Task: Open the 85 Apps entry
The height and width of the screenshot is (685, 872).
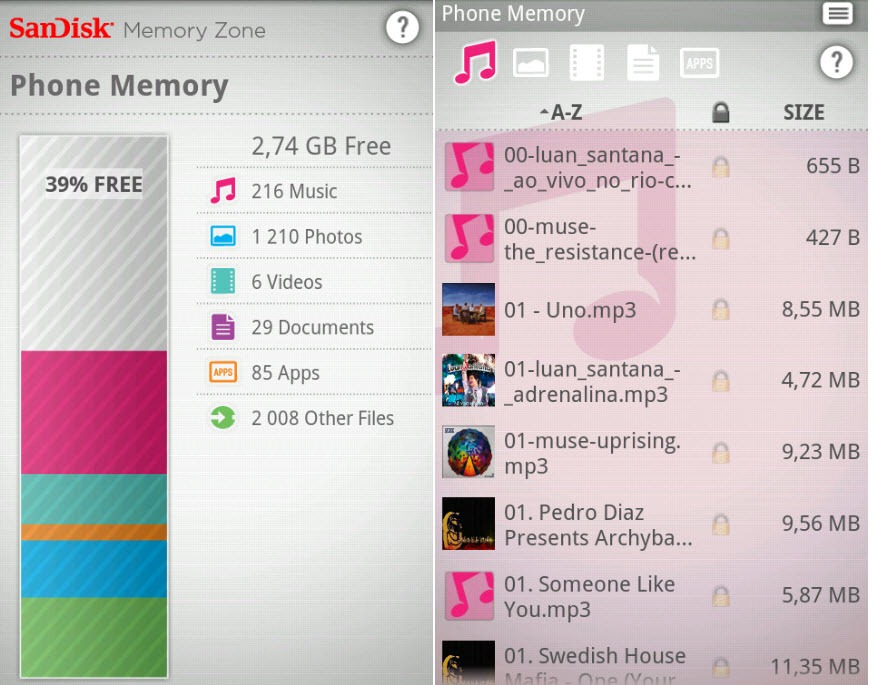Action: point(285,373)
